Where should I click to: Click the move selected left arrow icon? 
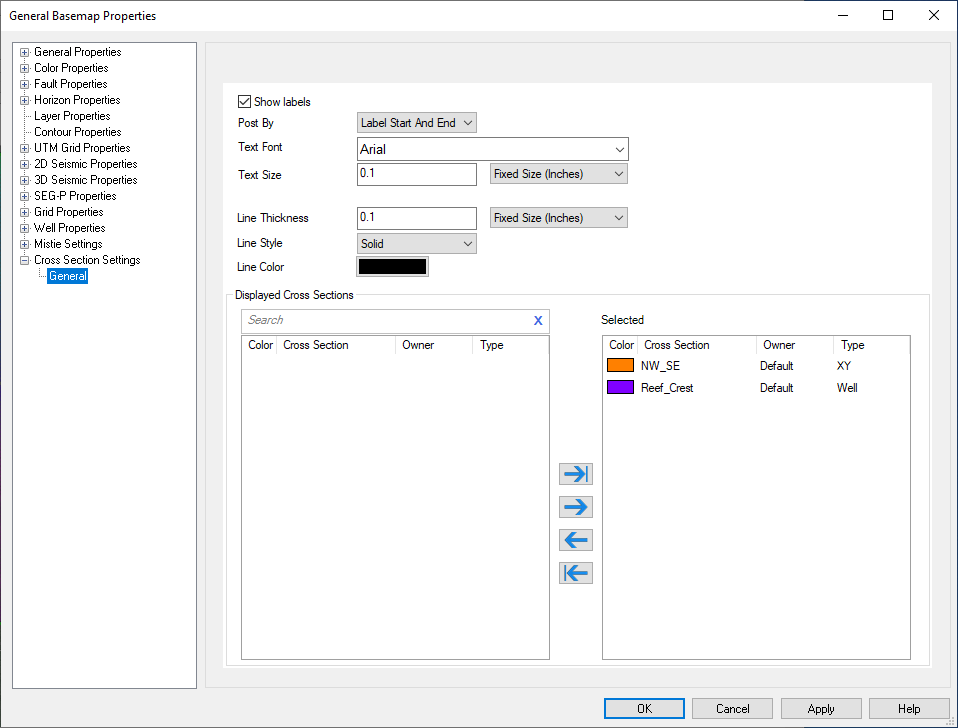576,540
